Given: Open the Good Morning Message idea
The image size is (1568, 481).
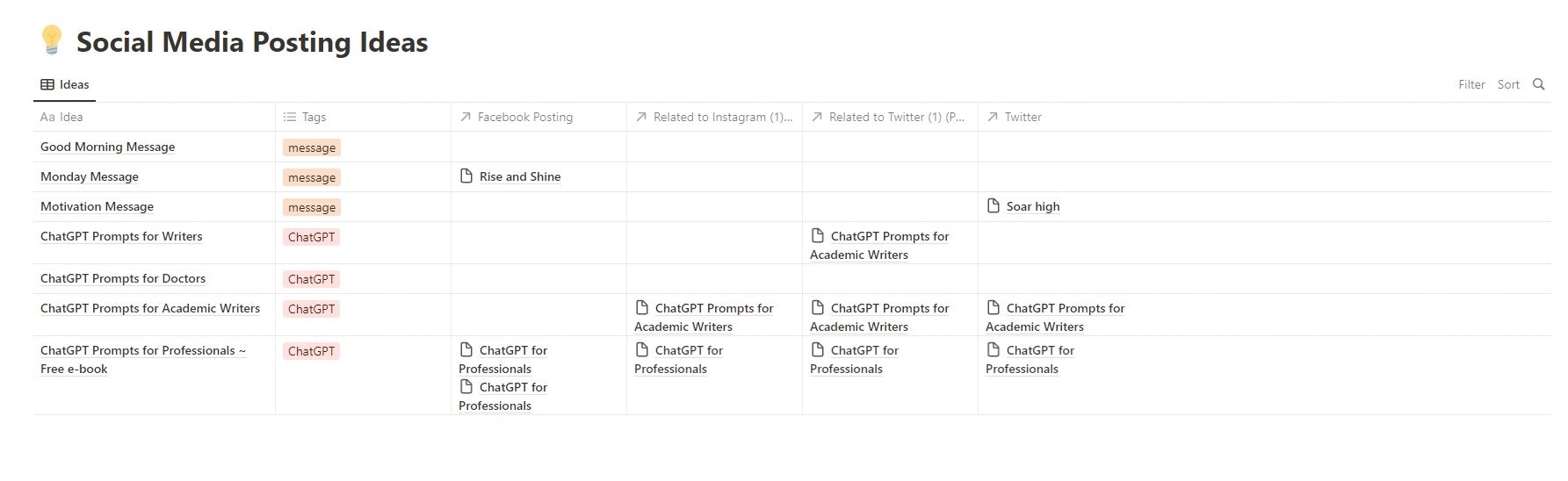Looking at the screenshot, I should click(107, 147).
